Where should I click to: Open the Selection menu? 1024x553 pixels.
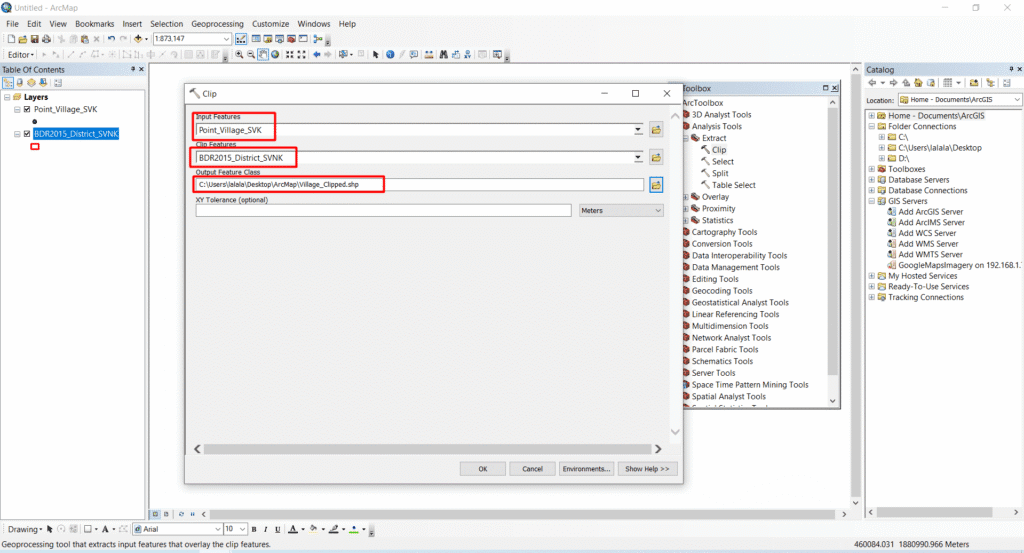pyautogui.click(x=167, y=24)
